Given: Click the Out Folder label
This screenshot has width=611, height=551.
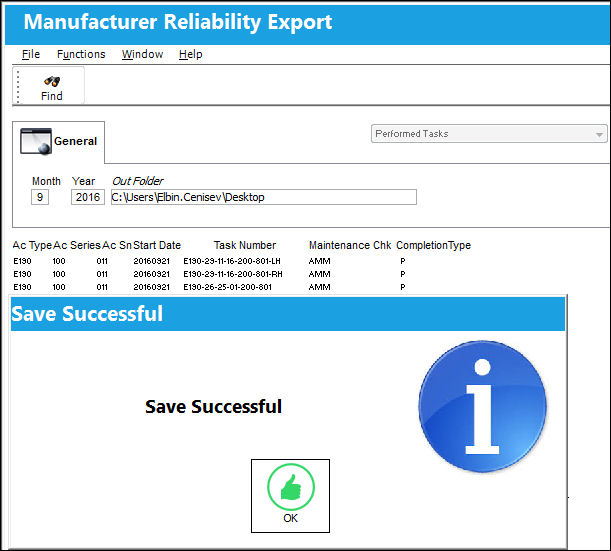Looking at the screenshot, I should [x=138, y=181].
